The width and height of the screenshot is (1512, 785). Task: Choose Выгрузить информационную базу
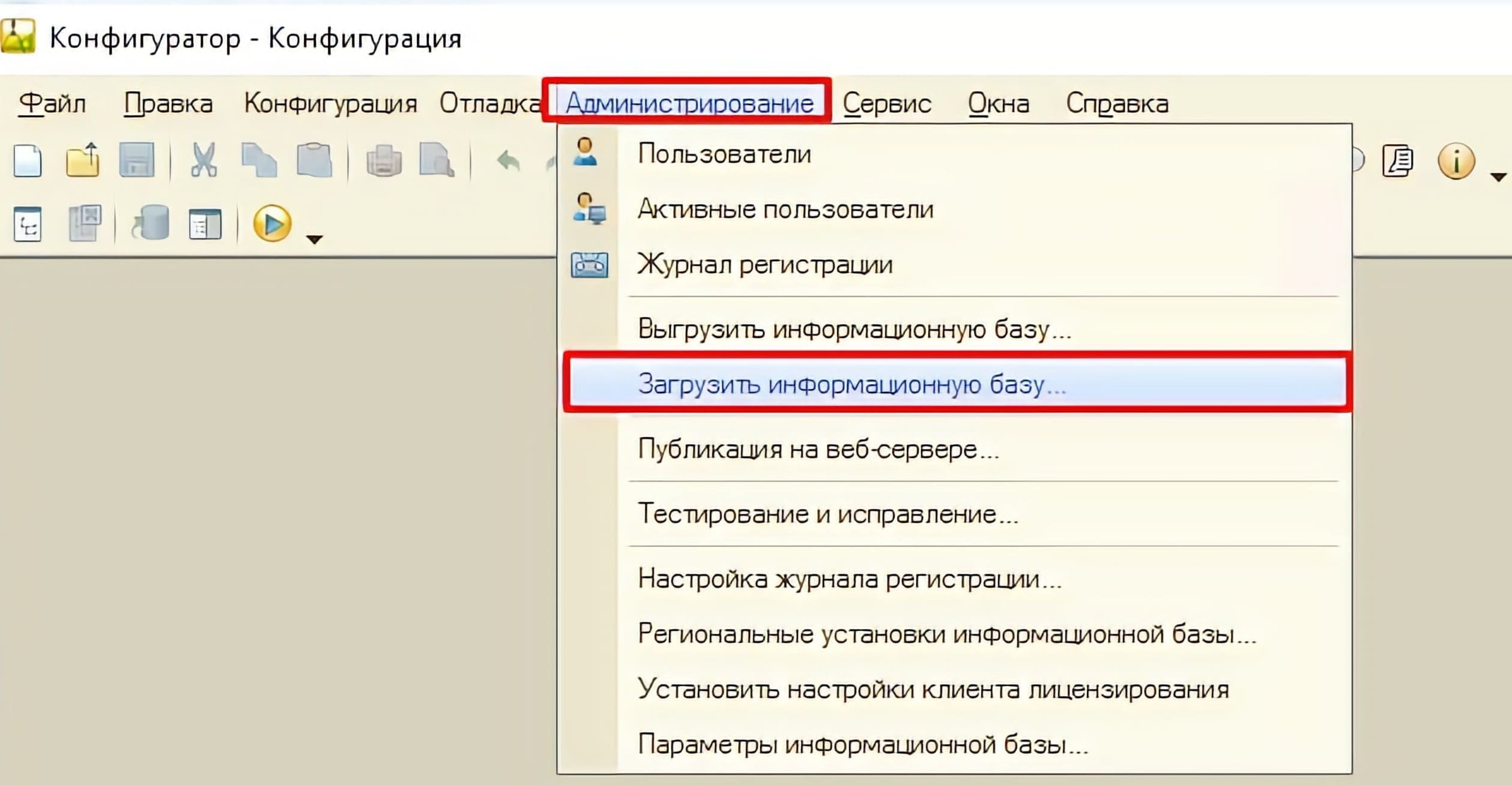[x=955, y=329]
